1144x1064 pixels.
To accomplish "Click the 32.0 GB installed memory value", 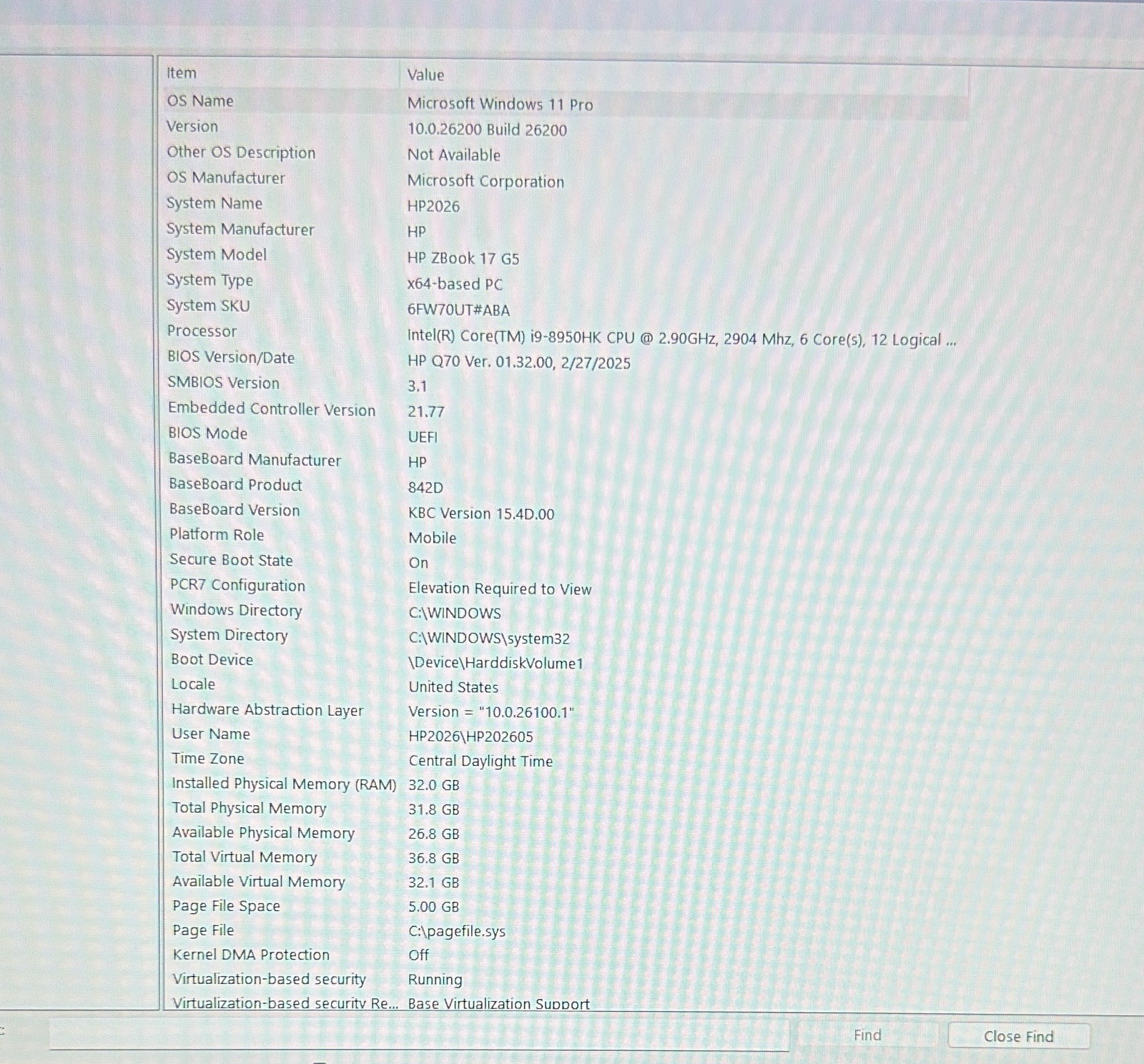I will [434, 785].
